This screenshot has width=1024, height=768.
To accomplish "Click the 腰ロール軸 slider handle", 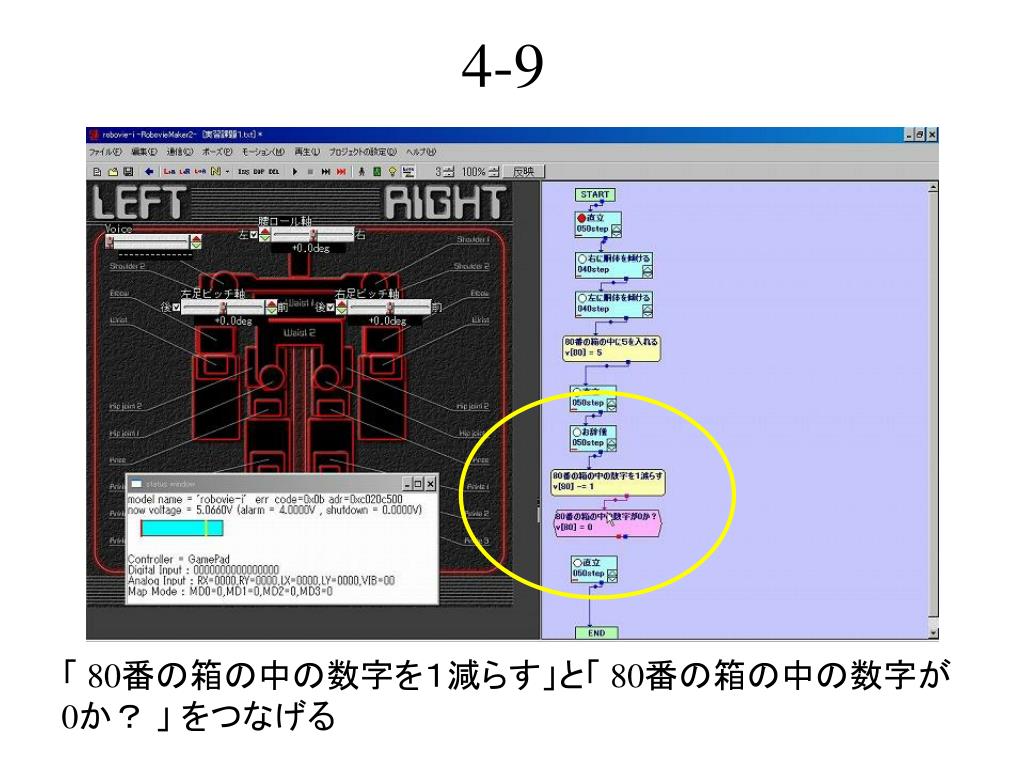I will 313,234.
